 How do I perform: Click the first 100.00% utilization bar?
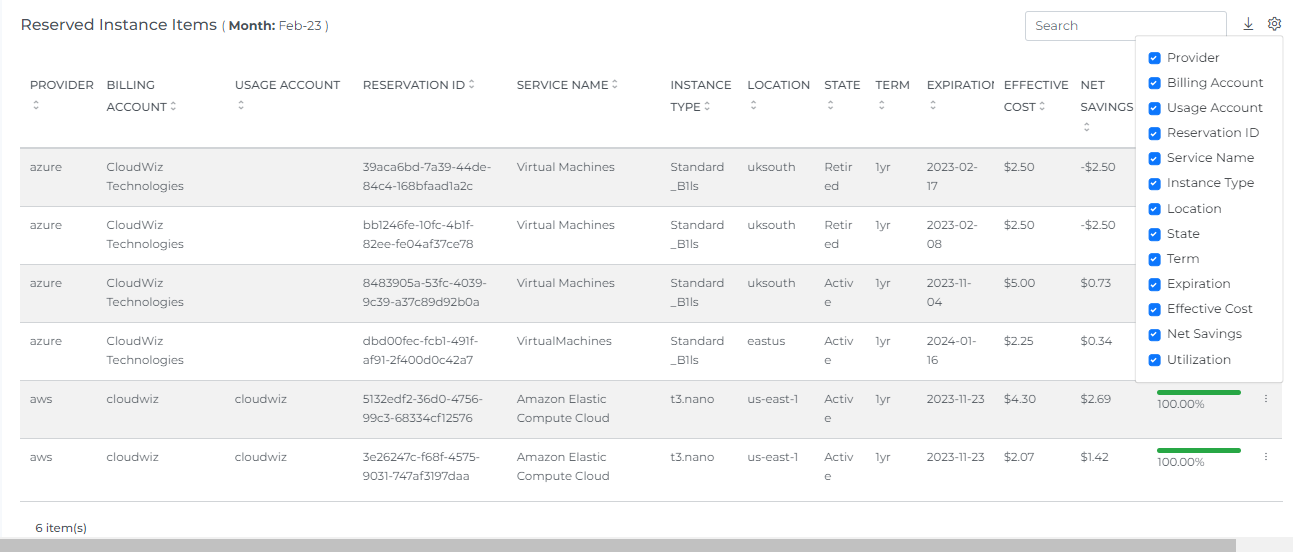tap(1198, 393)
